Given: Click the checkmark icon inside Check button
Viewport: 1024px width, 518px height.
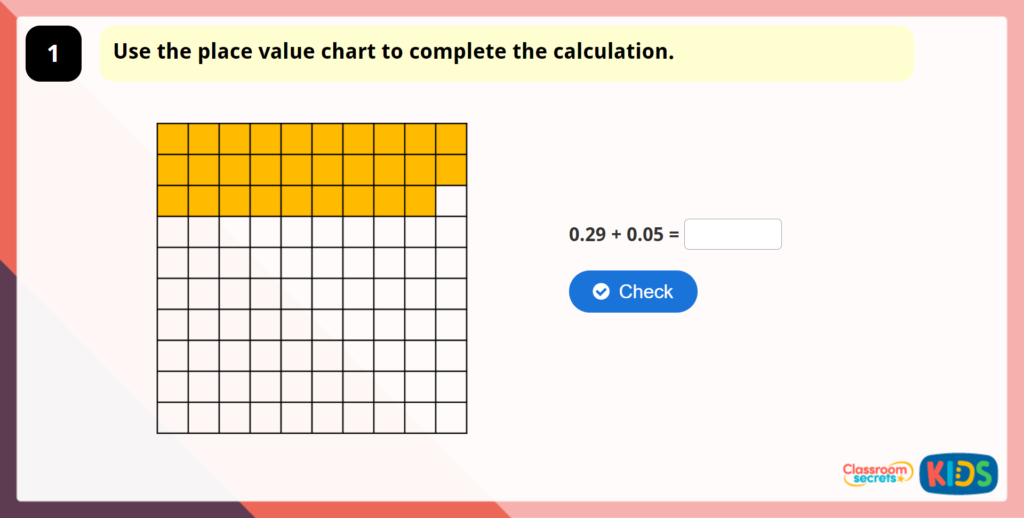Looking at the screenshot, I should coord(601,291).
